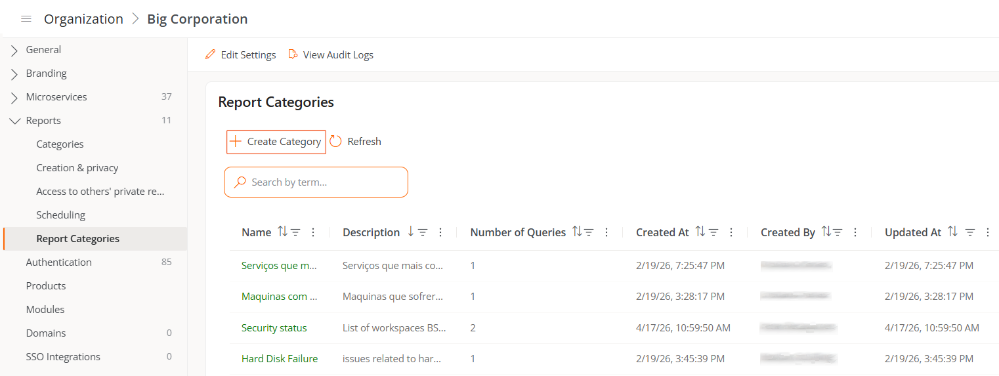This screenshot has height=376, width=999.
Task: Open the Description column filter icon
Action: pyautogui.click(x=422, y=233)
